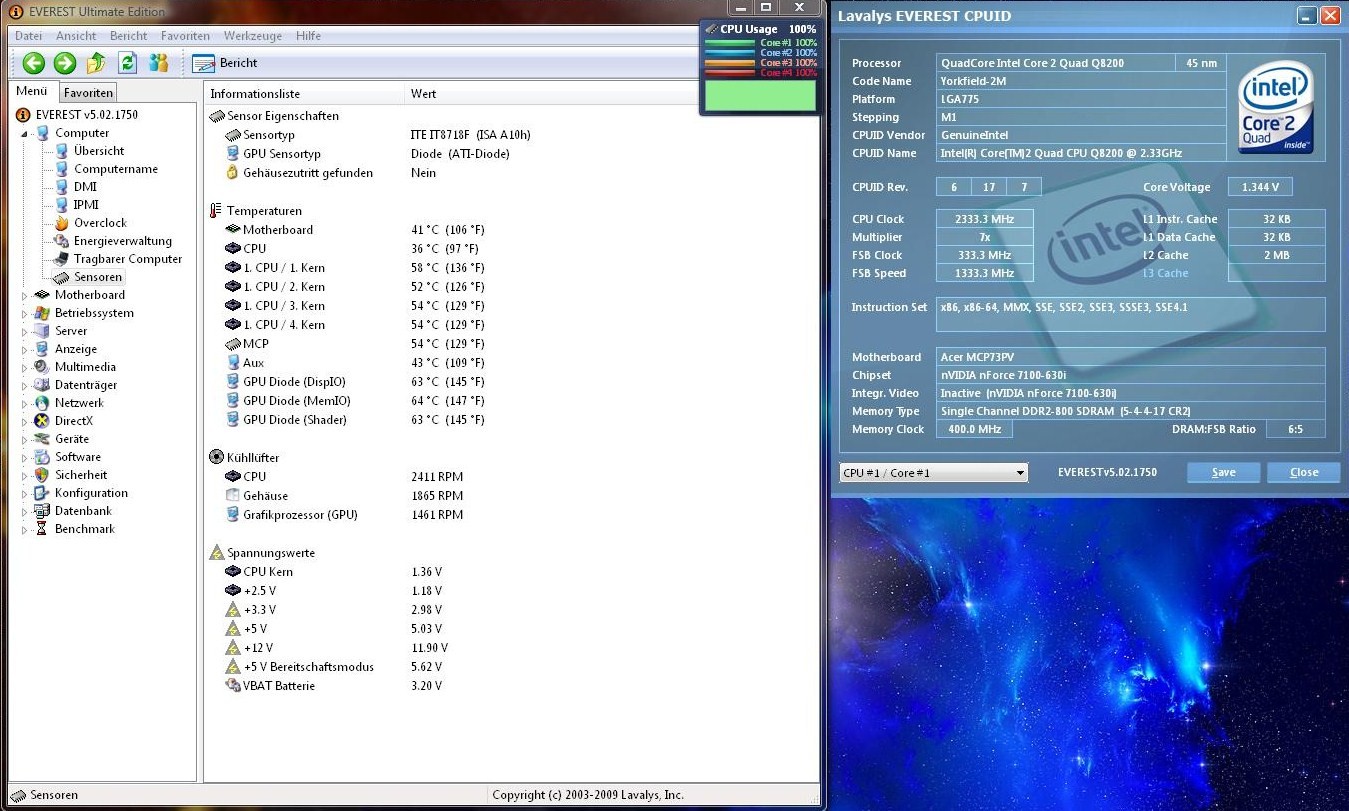Open the Energieverwaltung tree item
The image size is (1349, 811).
click(123, 241)
